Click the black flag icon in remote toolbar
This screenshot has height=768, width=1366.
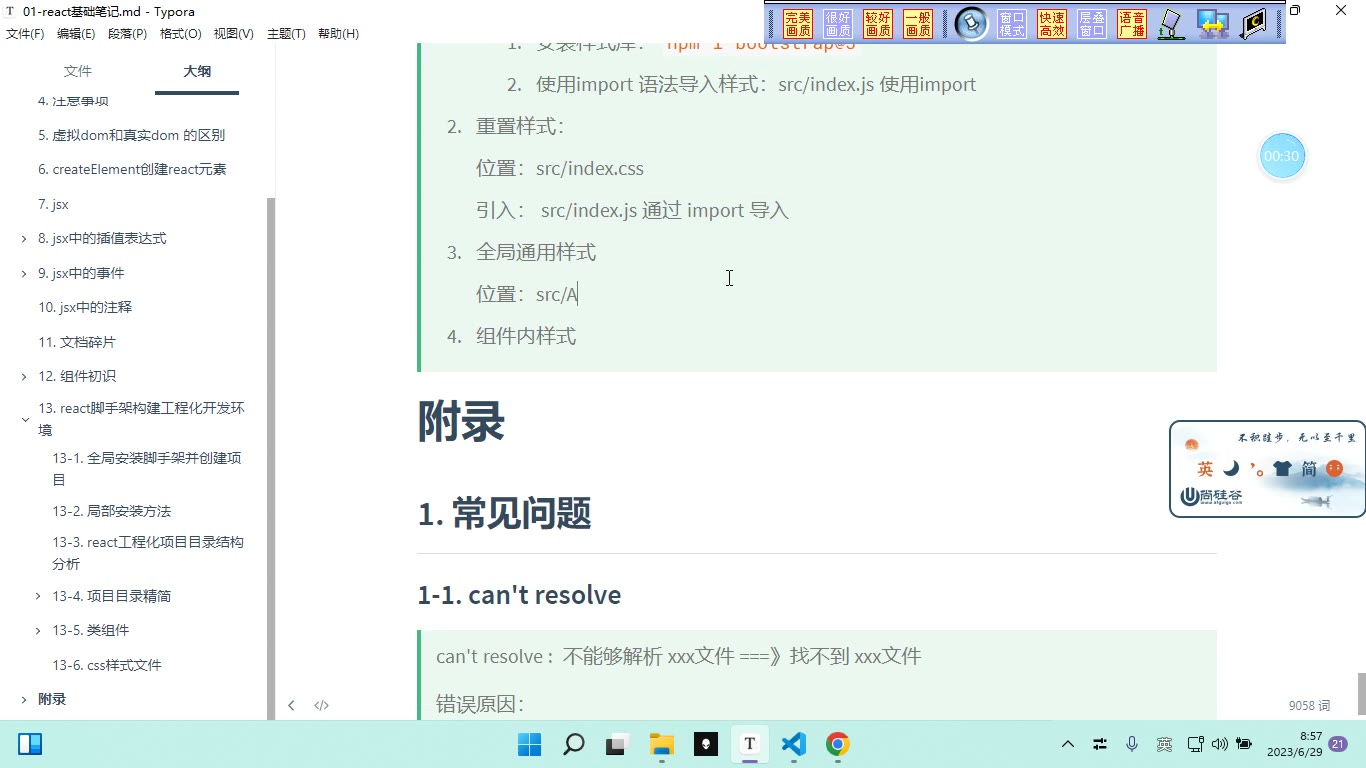[x=1253, y=24]
